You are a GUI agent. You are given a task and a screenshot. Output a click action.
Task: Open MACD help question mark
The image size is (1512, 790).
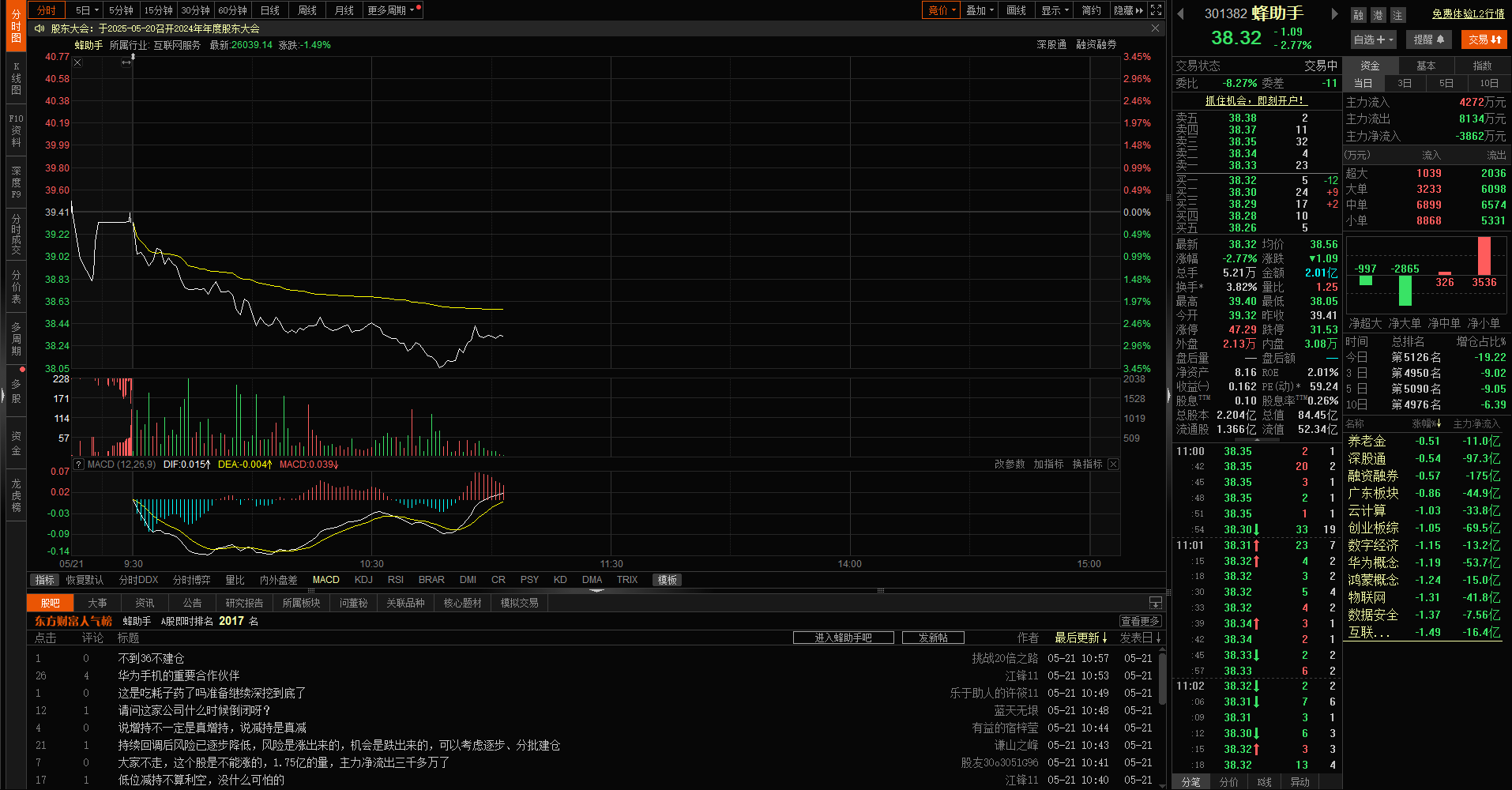(79, 465)
